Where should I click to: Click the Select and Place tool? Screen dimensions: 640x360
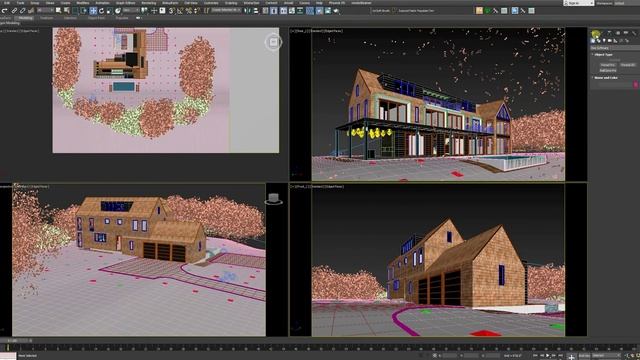(x=118, y=11)
